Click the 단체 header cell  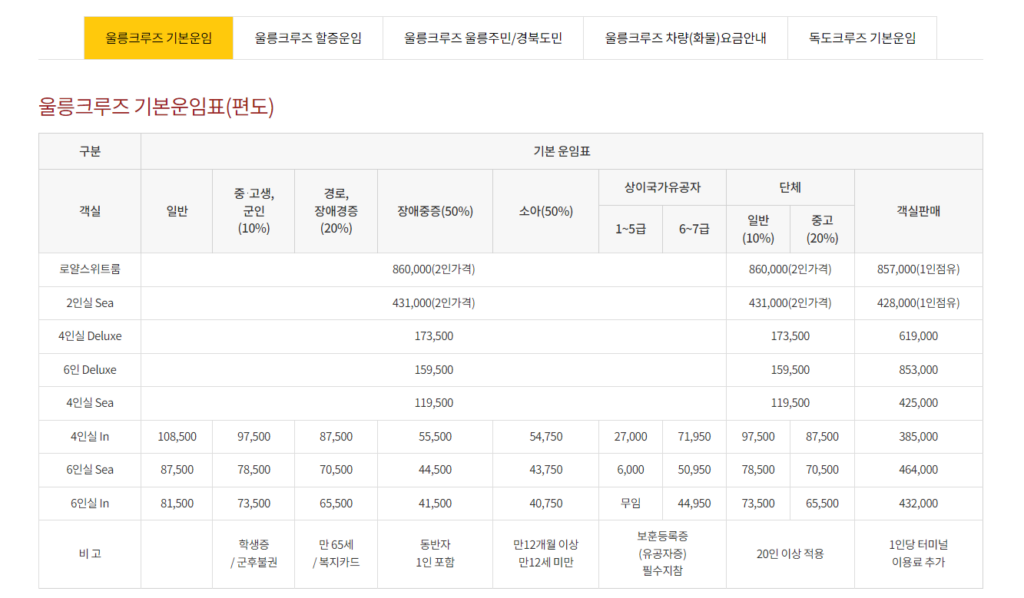click(x=790, y=187)
